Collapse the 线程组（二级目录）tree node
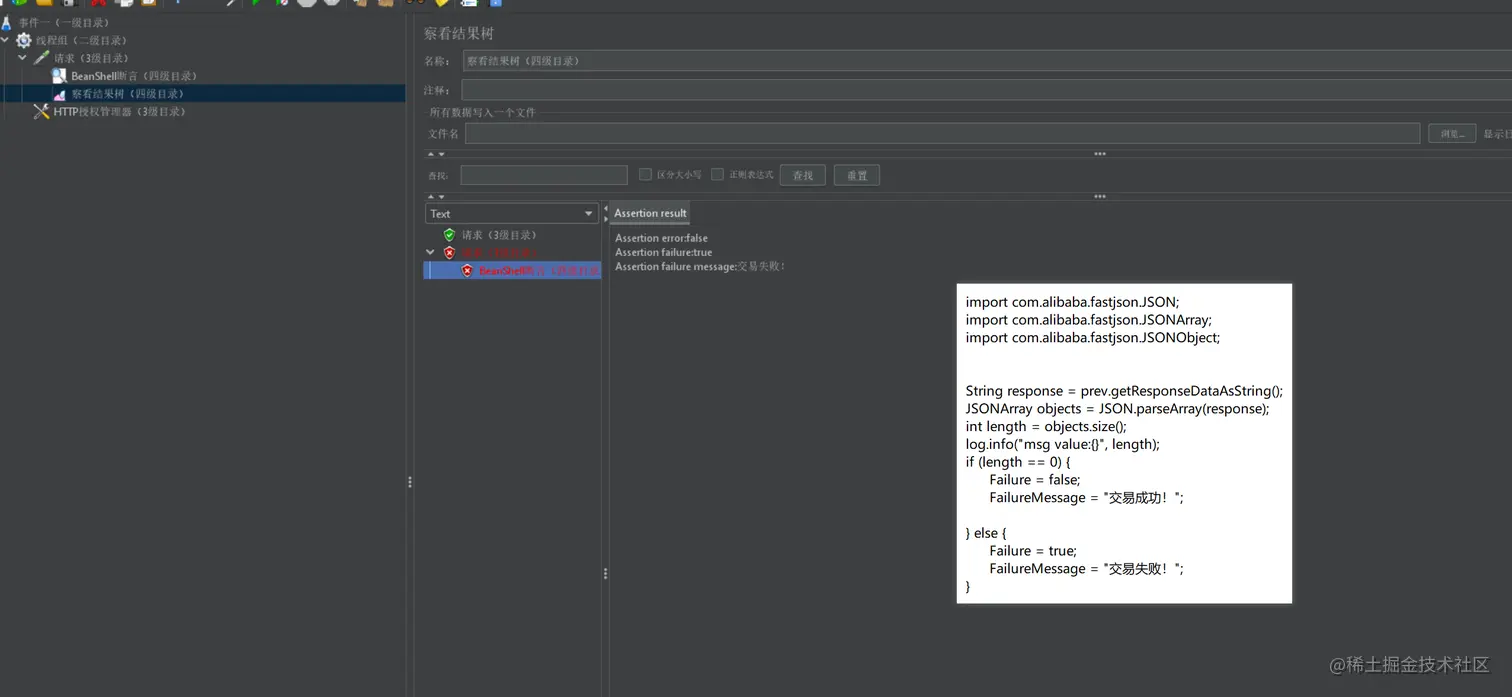Image resolution: width=1512 pixels, height=697 pixels. (x=6, y=40)
